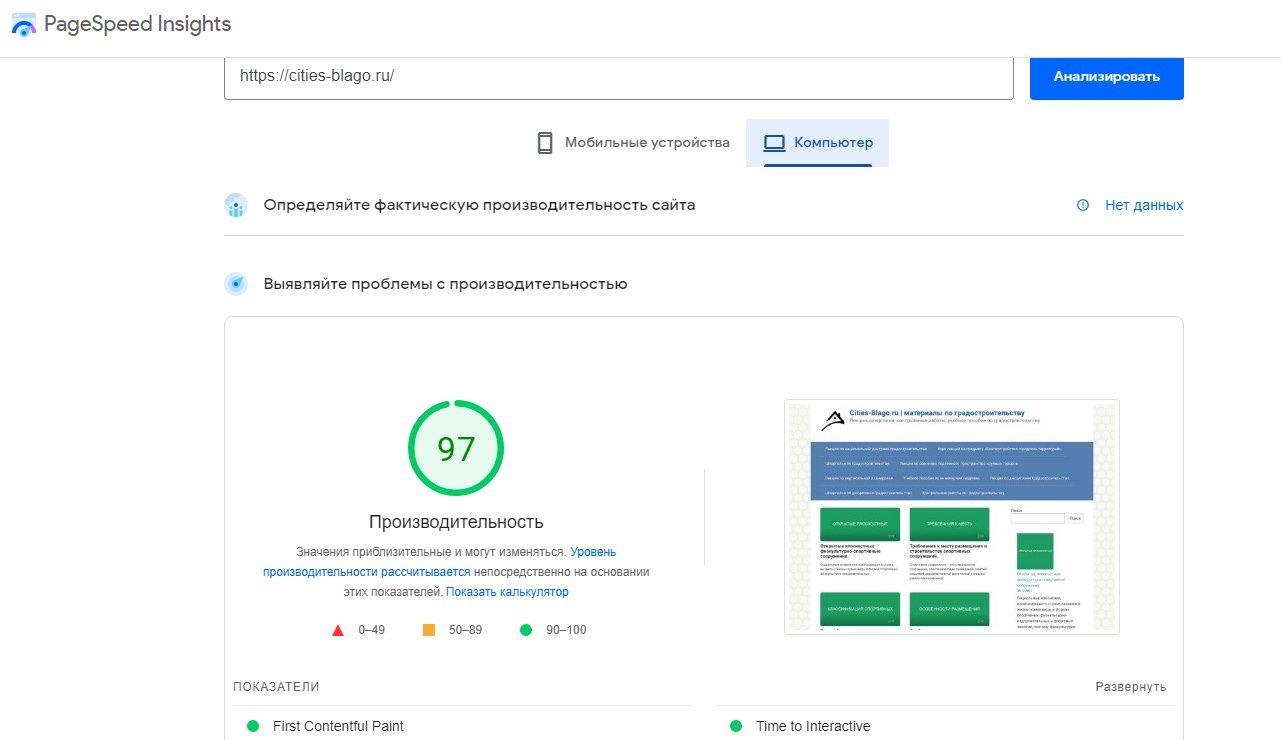Click the PageSpeed Insights logo icon
The height and width of the screenshot is (740, 1281).
coord(24,25)
